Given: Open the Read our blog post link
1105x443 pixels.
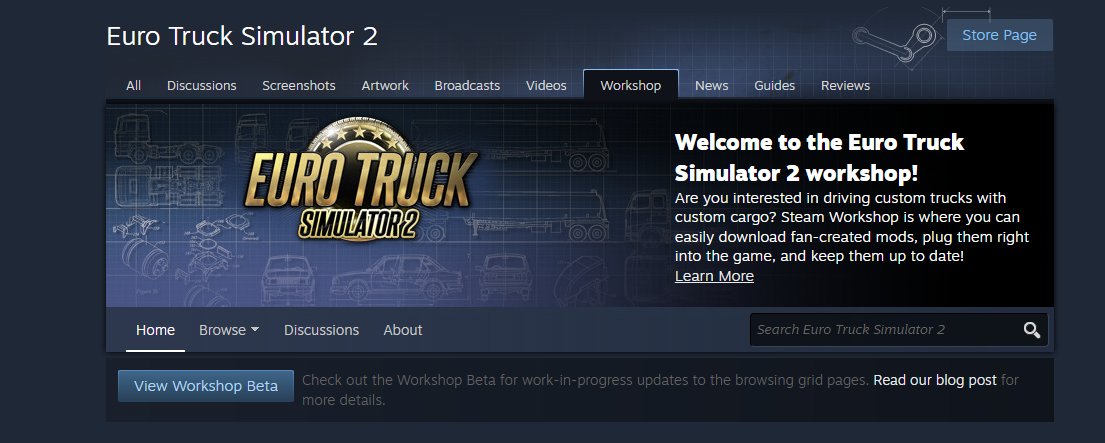Looking at the screenshot, I should tap(935, 380).
